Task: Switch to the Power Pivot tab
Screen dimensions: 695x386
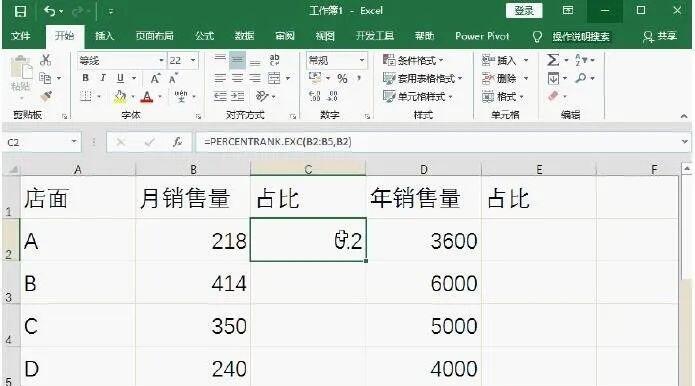Action: click(482, 36)
